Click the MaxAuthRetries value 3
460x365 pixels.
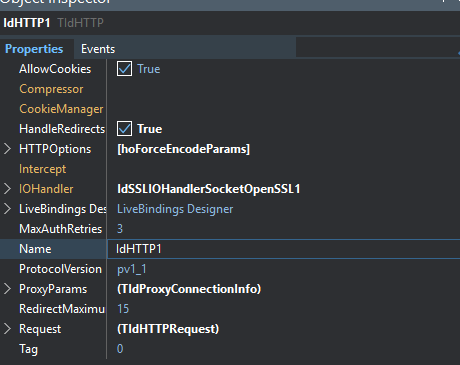click(x=120, y=229)
